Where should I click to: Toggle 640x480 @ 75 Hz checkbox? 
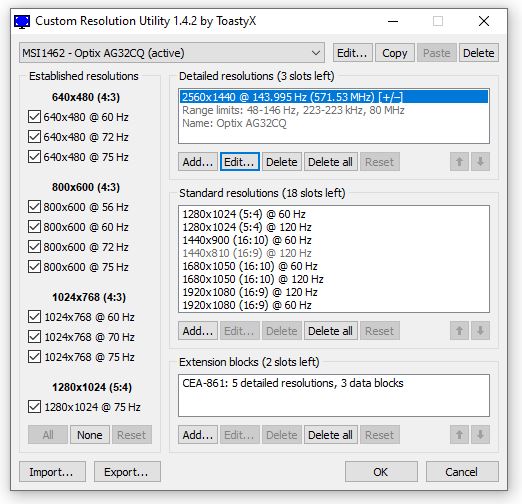pyautogui.click(x=34, y=157)
